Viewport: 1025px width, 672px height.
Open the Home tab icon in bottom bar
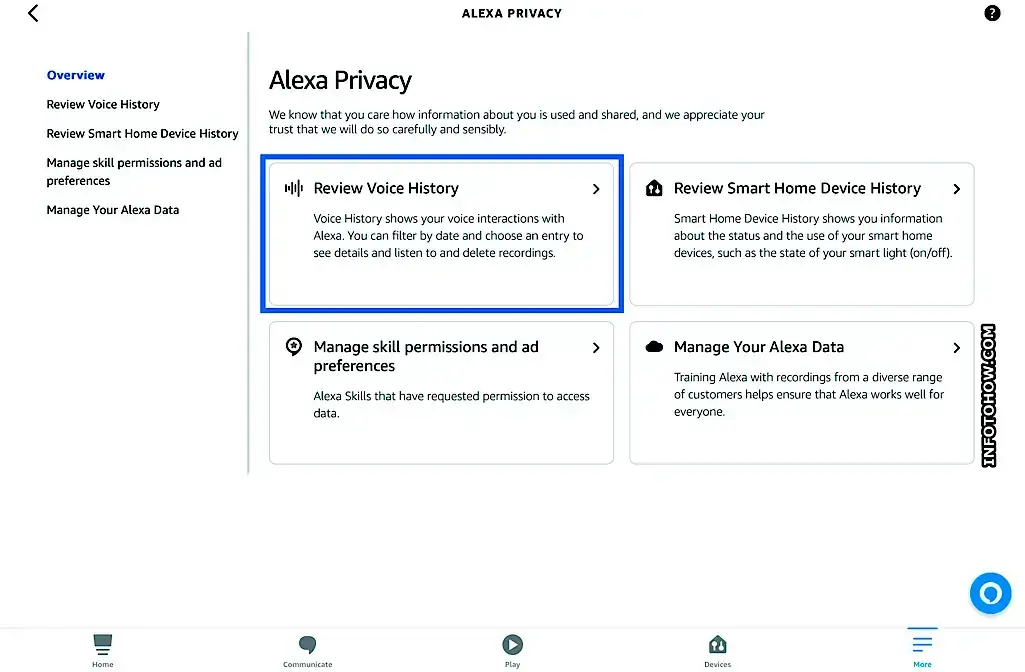click(103, 645)
